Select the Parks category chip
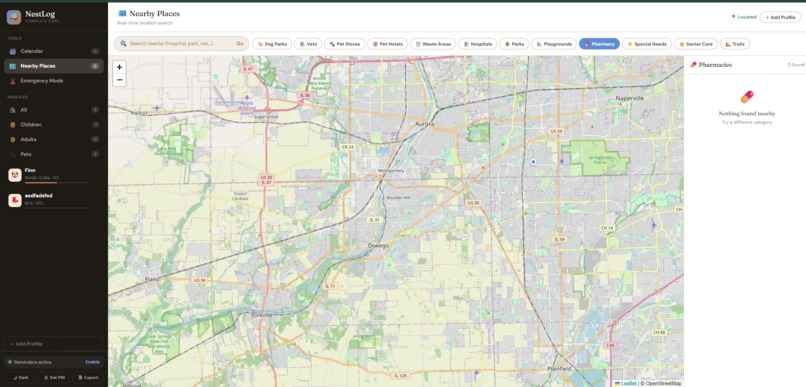The image size is (806, 387). (514, 44)
